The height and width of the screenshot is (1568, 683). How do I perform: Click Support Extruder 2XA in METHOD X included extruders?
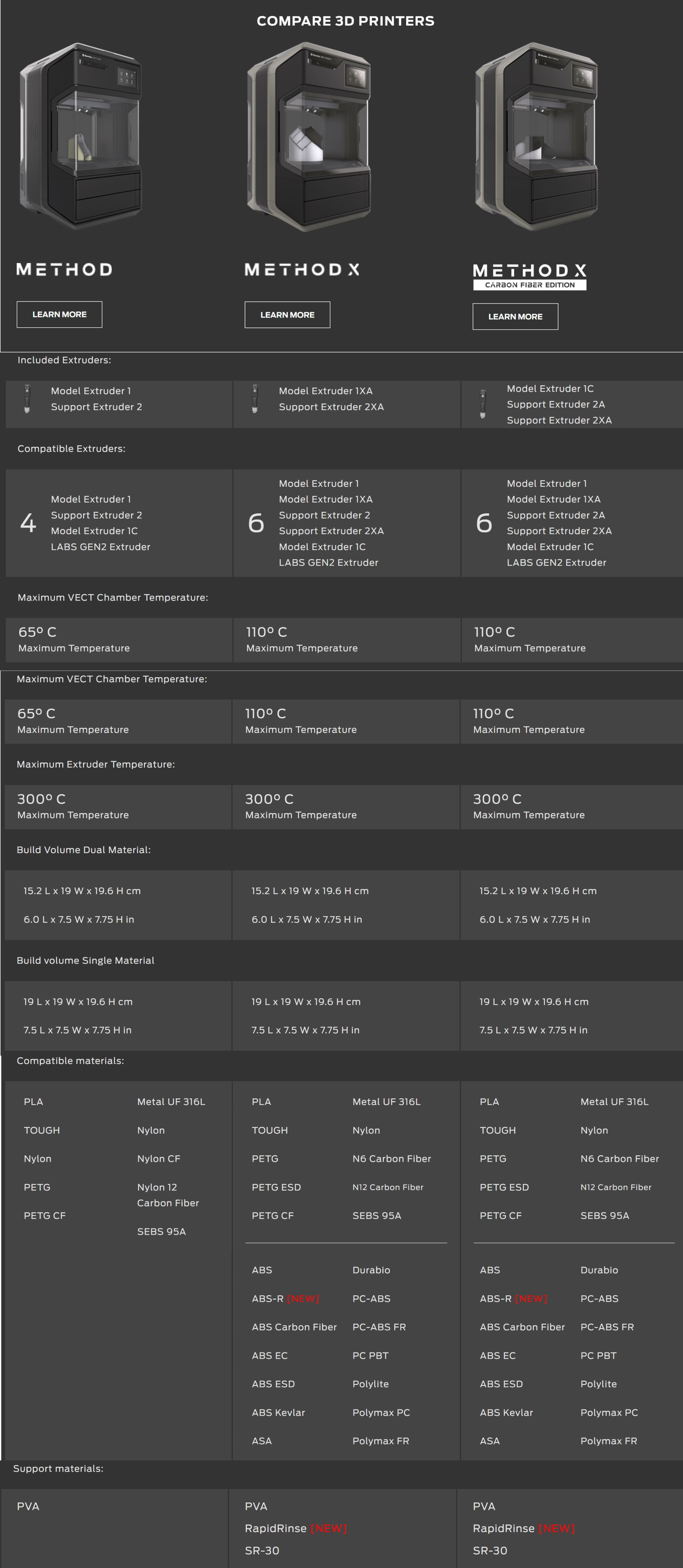coord(331,407)
